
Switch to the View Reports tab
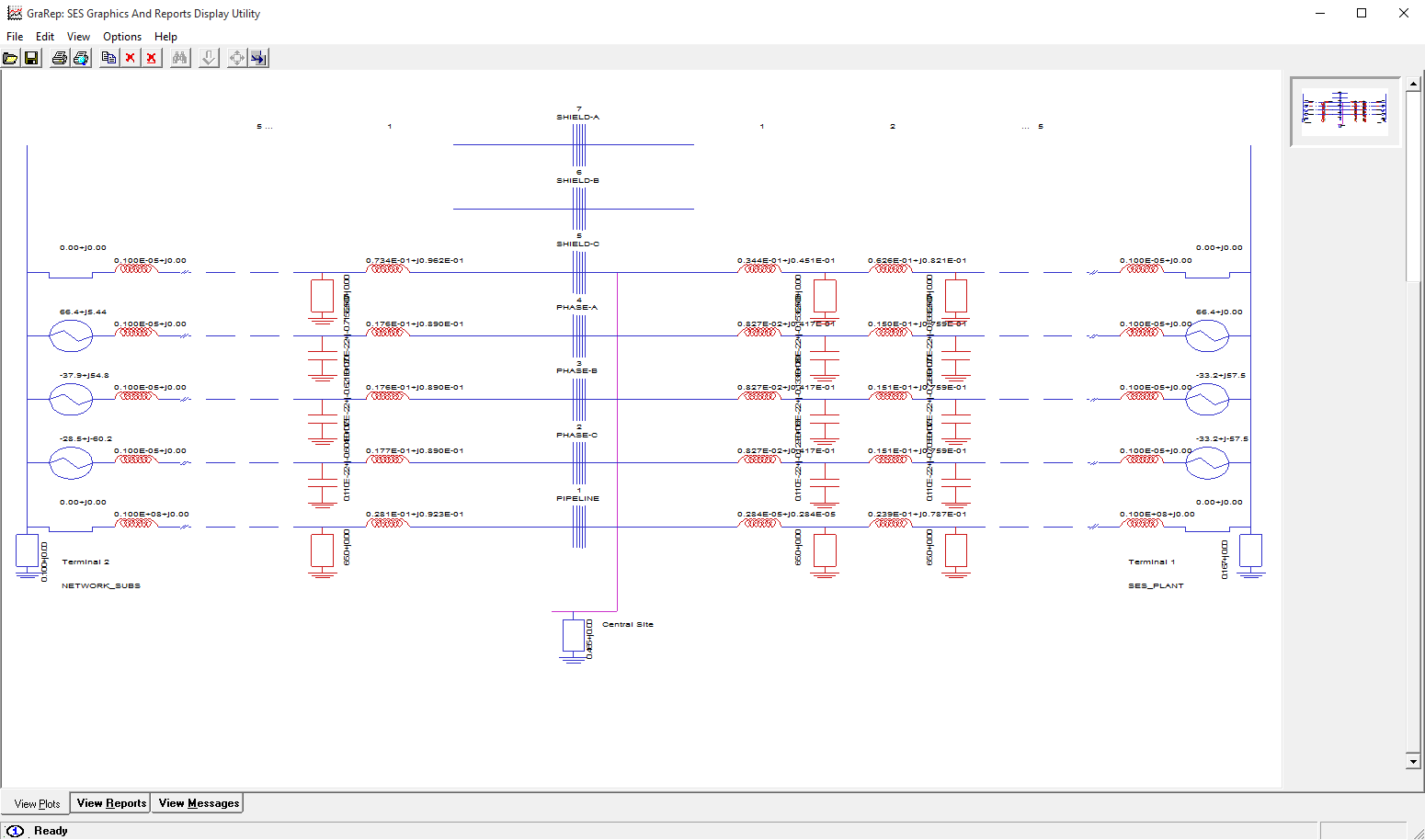(x=111, y=803)
